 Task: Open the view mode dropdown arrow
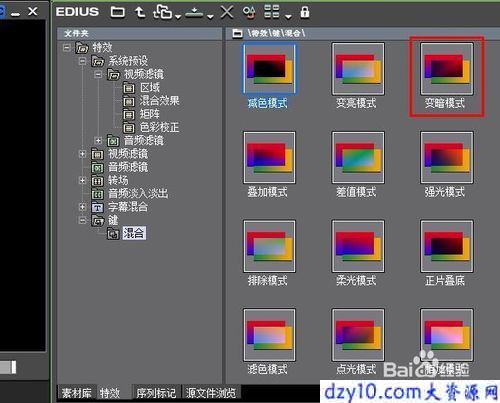pos(288,16)
